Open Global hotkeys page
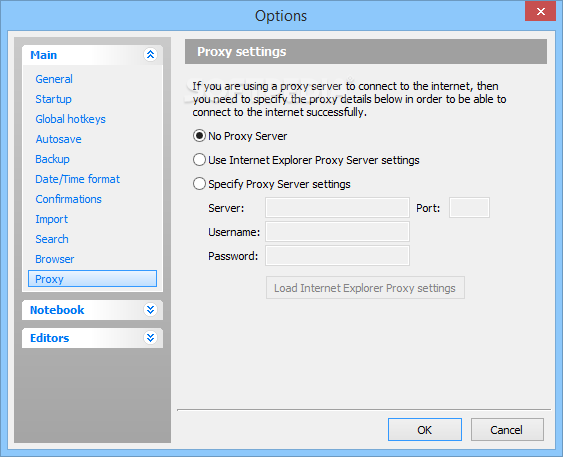 tap(70, 119)
